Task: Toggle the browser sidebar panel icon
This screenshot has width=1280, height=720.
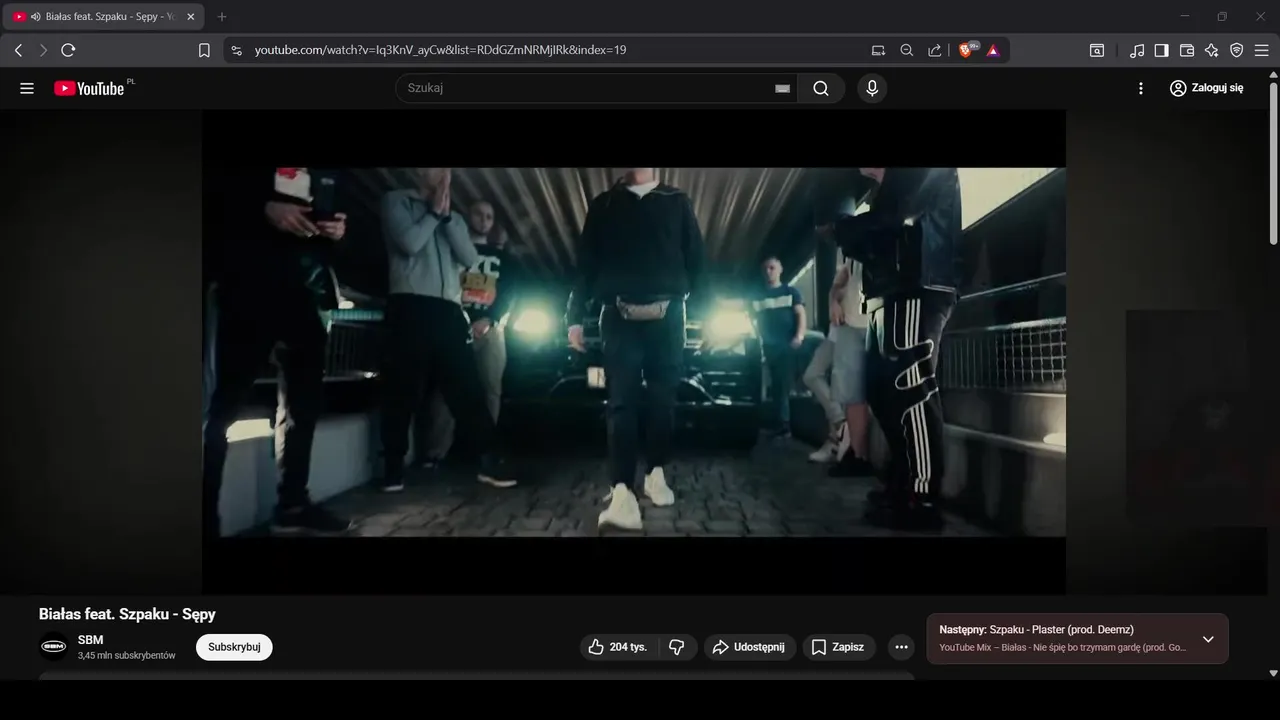Action: pos(1162,50)
